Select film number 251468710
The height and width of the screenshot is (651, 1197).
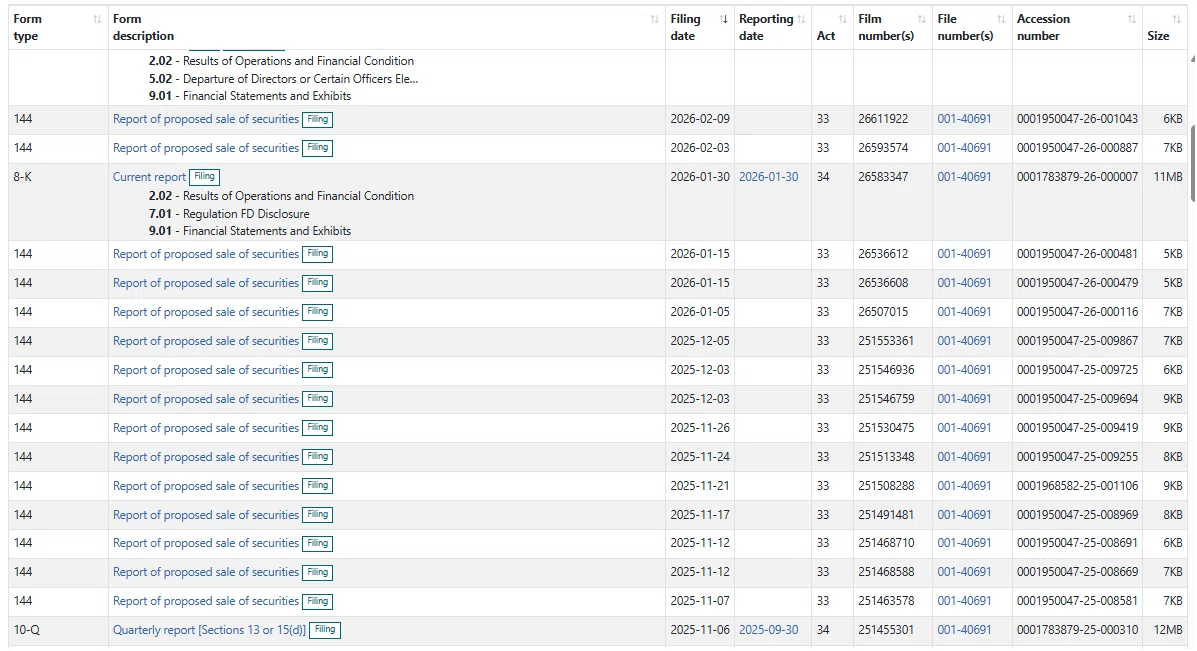886,543
